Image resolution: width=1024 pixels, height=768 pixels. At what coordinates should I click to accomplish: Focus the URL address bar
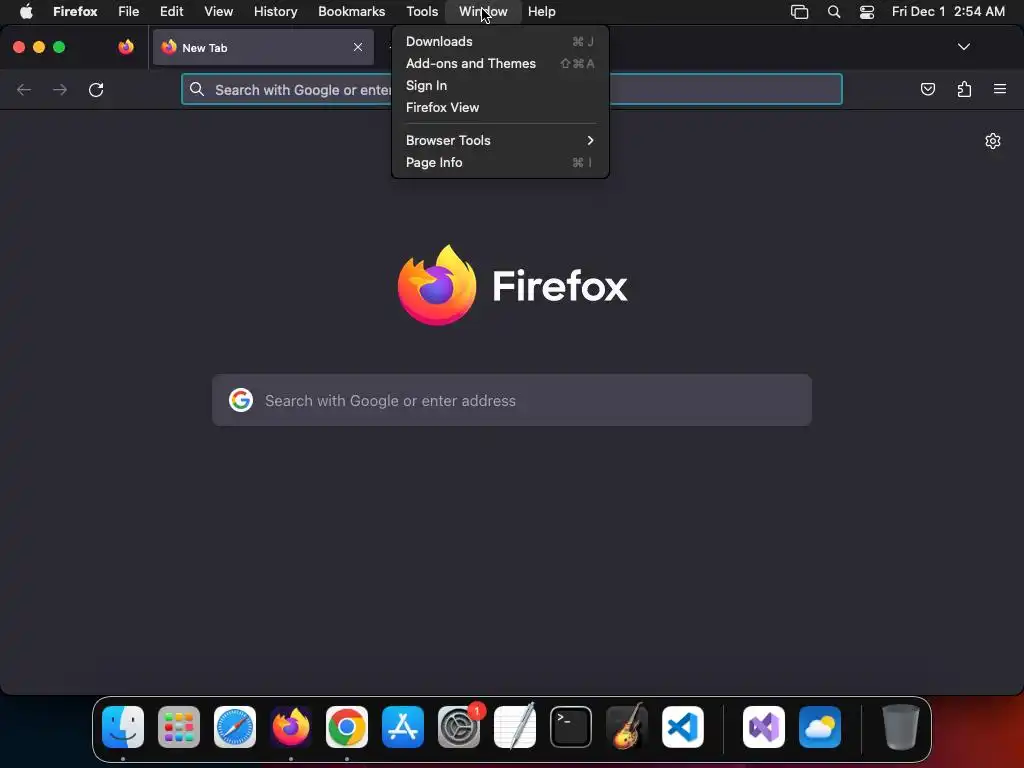512,89
